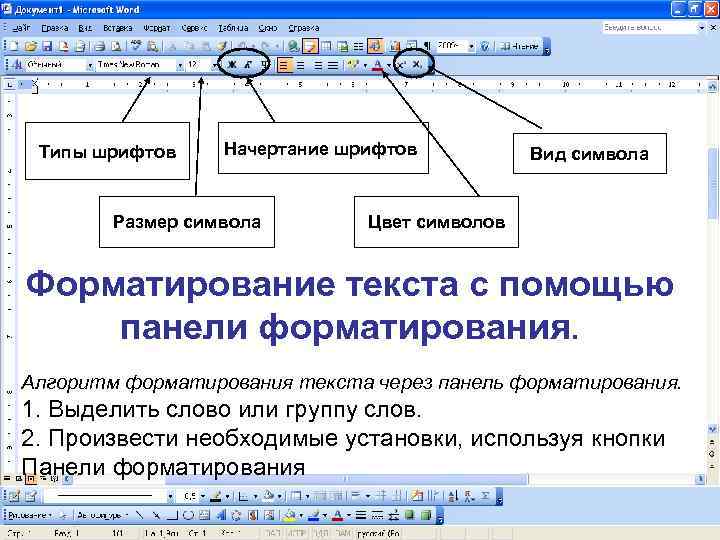Image resolution: width=720 pixels, height=540 pixels.
Task: Run the spelling and grammar check
Action: (x=135, y=46)
